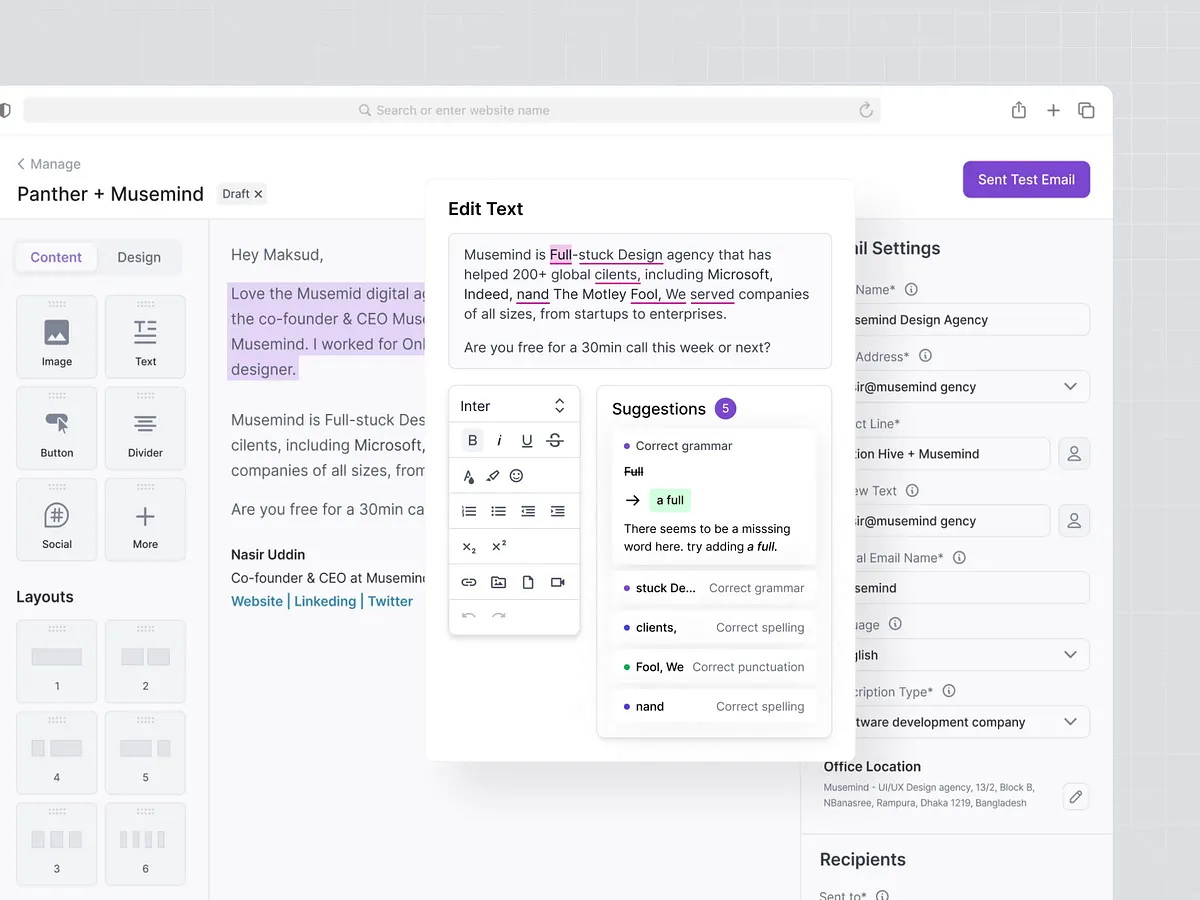Reload the page in the browser
The image size is (1200, 900).
pos(866,110)
